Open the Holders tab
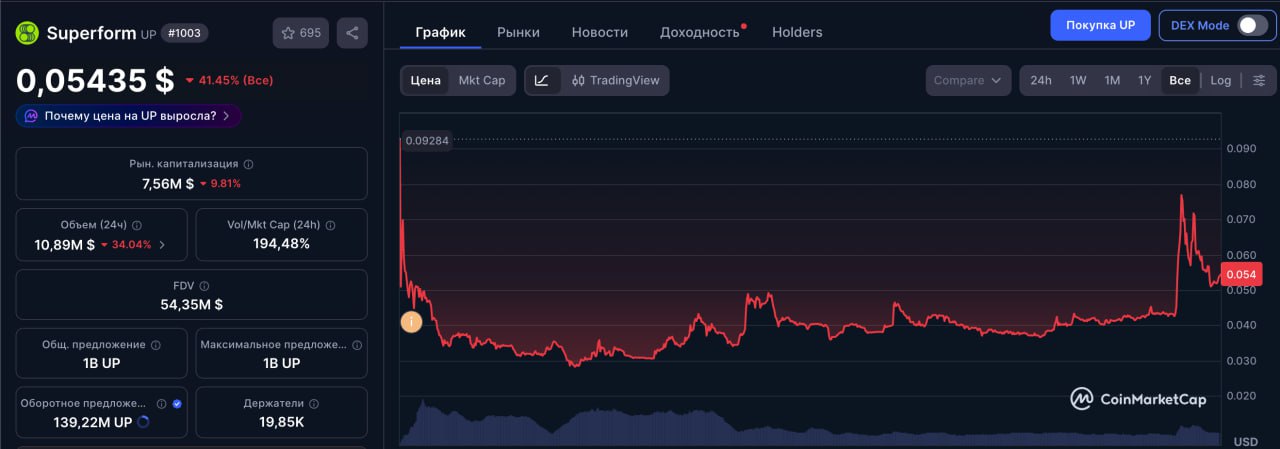1280x449 pixels. coord(797,32)
